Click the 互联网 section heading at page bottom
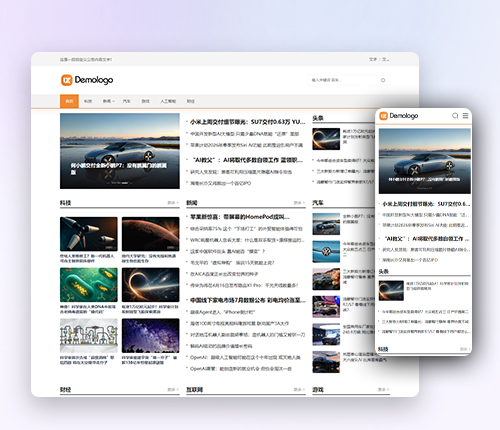The image size is (500, 430). tap(194, 389)
